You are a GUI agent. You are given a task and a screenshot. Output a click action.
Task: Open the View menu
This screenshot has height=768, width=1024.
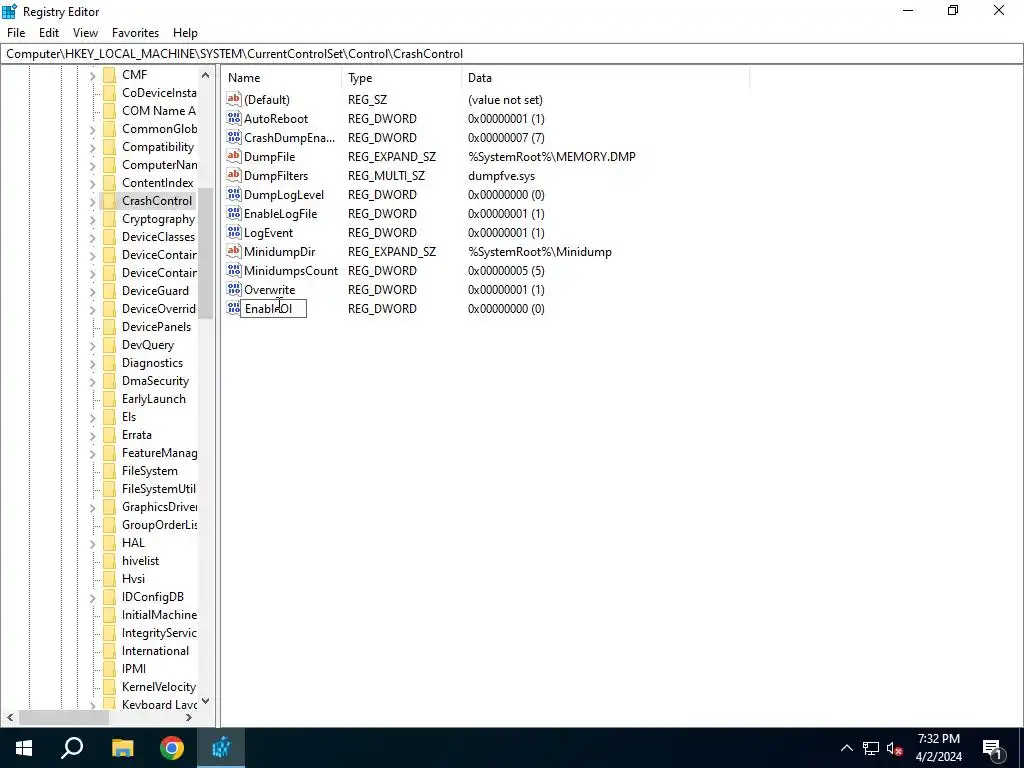pyautogui.click(x=85, y=33)
